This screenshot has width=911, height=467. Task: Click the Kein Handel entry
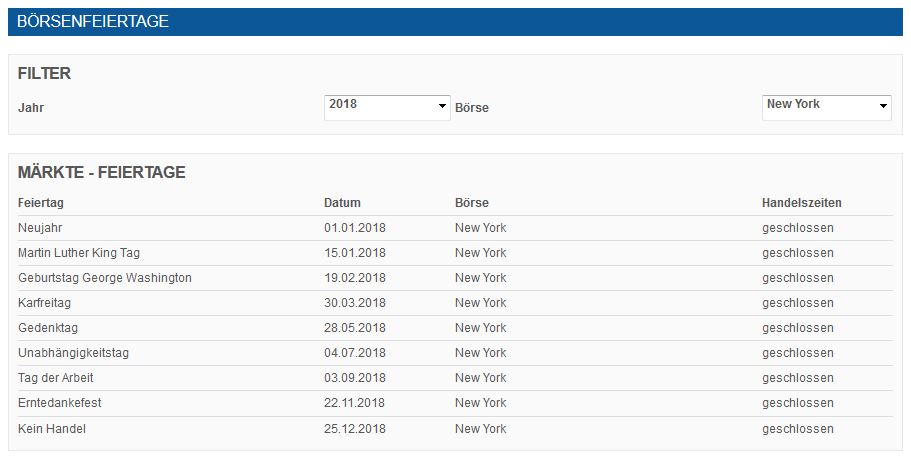[51, 429]
